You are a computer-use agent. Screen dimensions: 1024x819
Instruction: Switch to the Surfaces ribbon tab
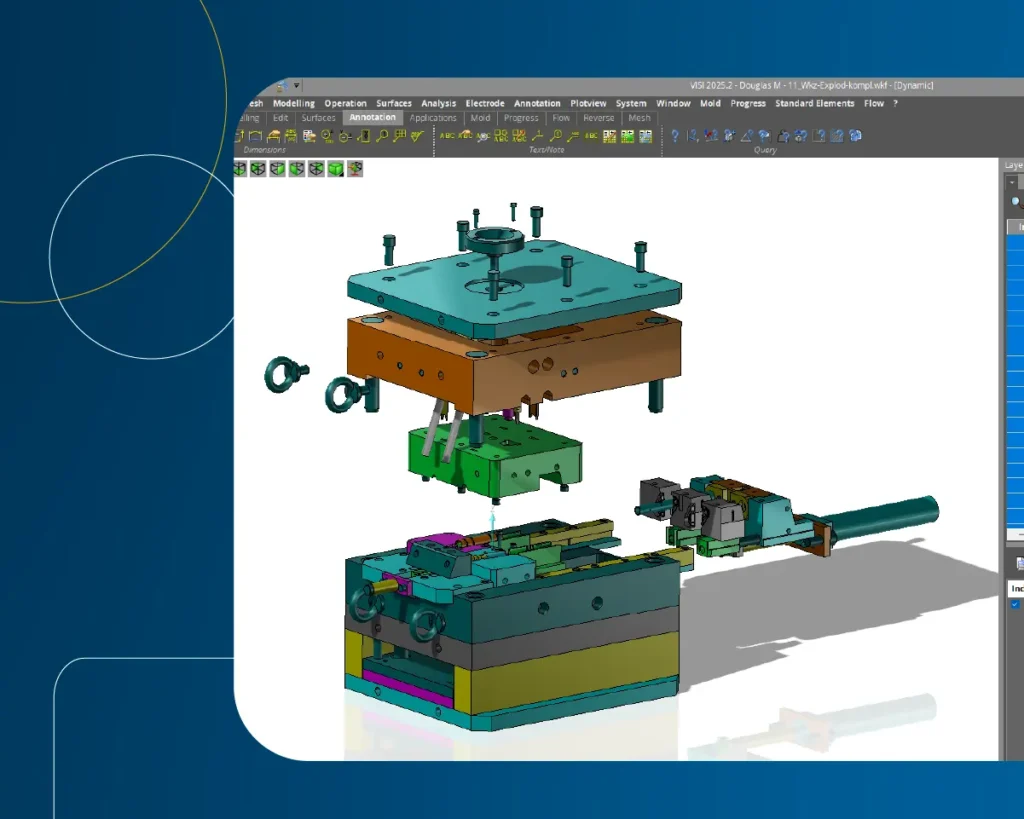point(319,118)
